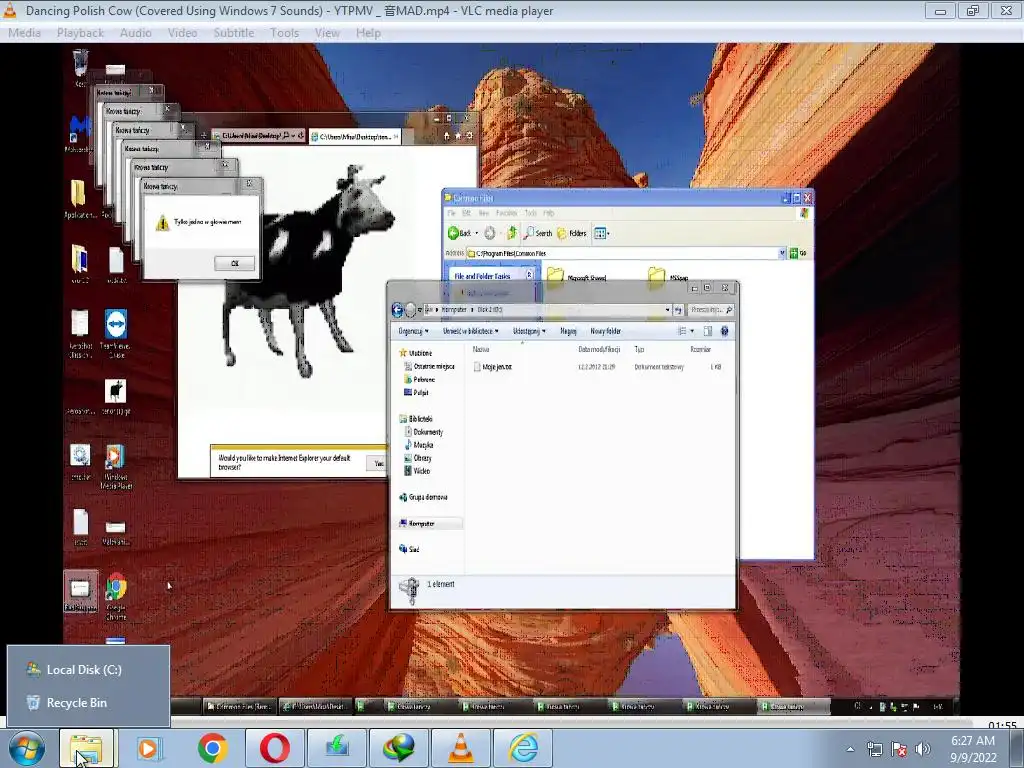Open the Umieść w bibliotece dropdown
The image size is (1024, 768).
(470, 331)
